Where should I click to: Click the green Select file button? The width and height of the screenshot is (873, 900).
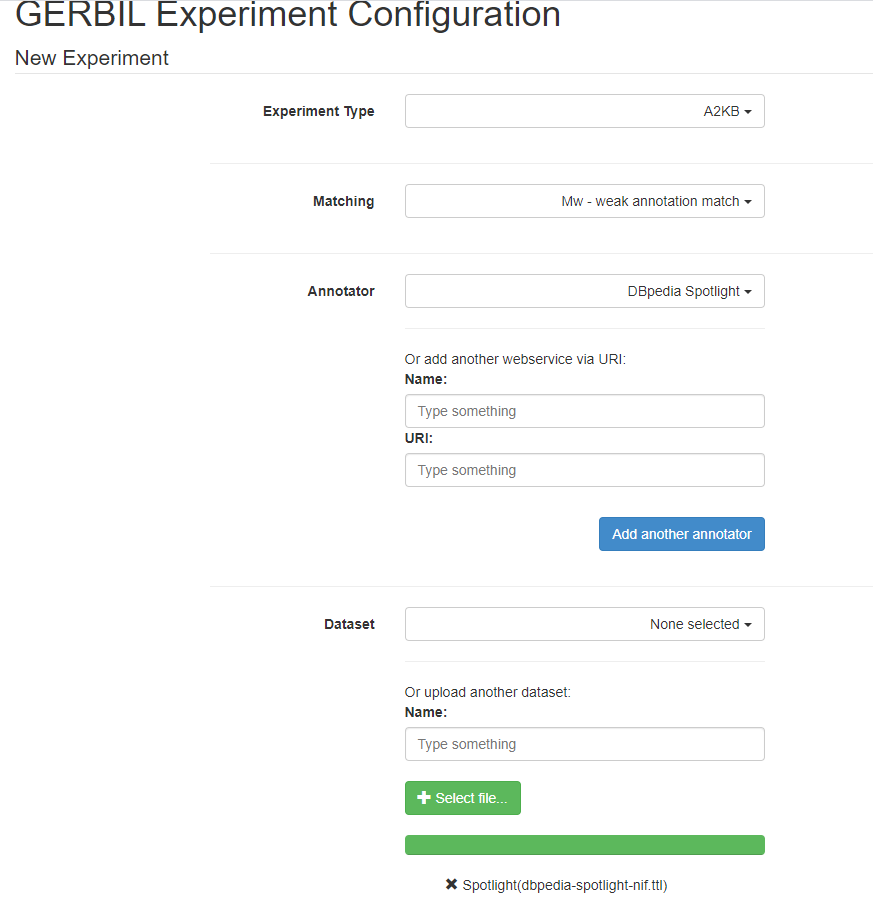pyautogui.click(x=462, y=798)
